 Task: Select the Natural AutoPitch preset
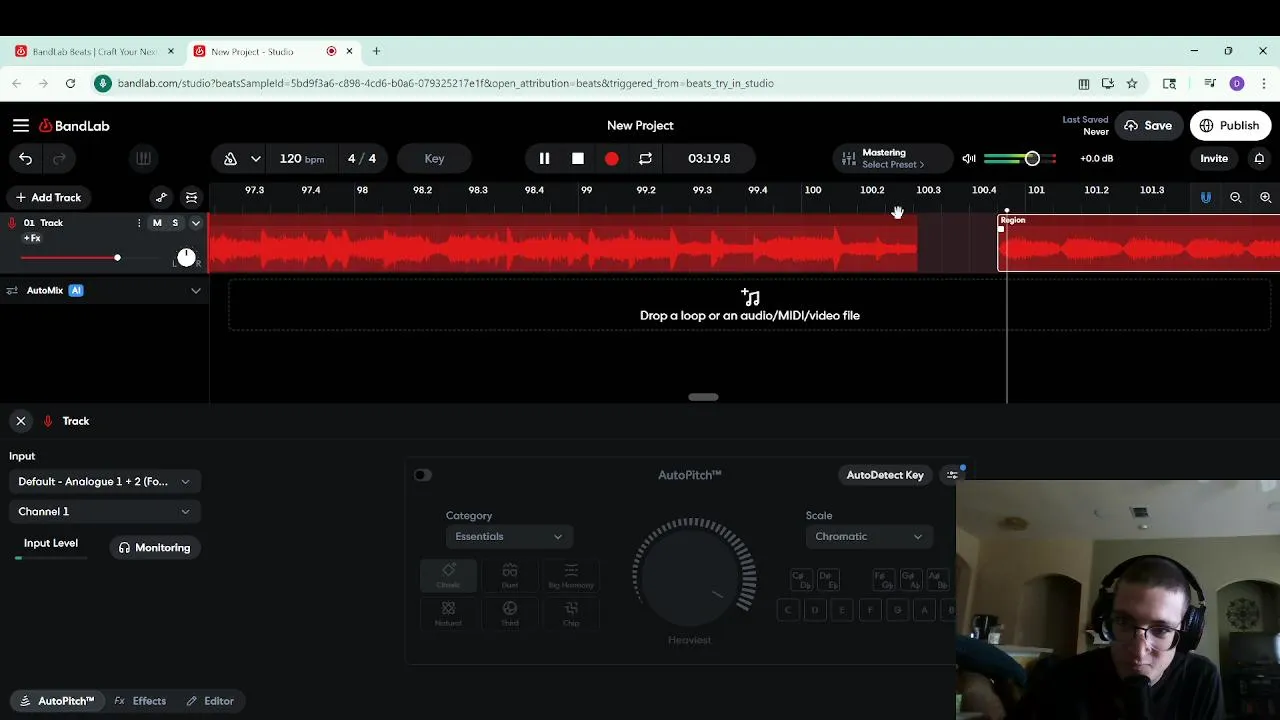click(x=448, y=613)
